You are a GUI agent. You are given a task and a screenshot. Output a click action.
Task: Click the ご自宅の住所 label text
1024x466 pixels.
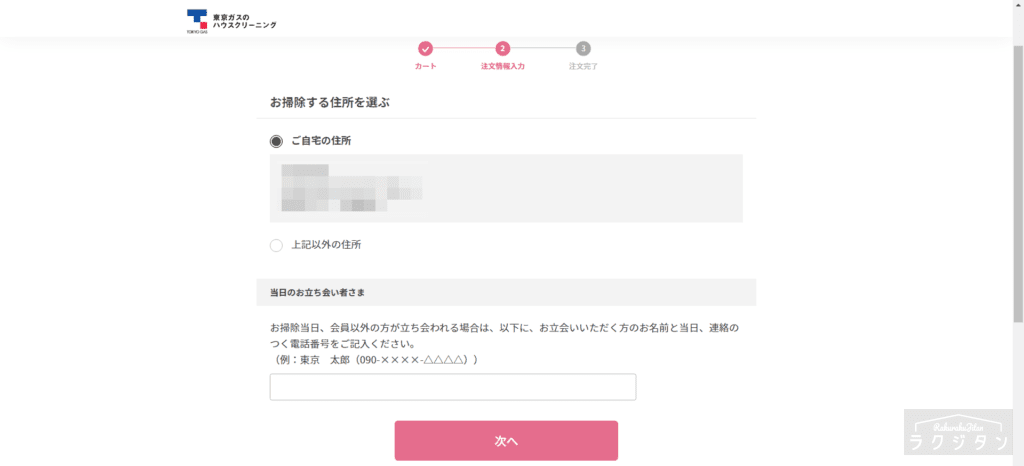coord(321,141)
